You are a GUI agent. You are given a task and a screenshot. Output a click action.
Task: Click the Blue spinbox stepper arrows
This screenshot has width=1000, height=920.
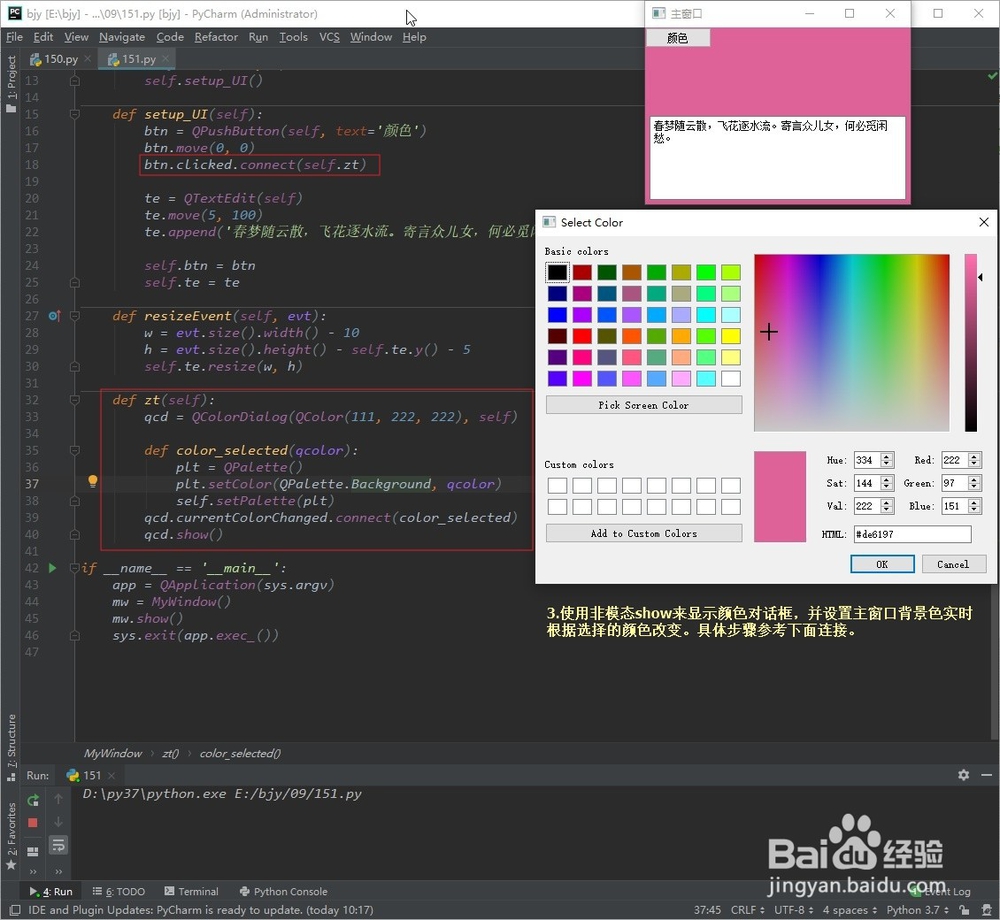(x=974, y=506)
